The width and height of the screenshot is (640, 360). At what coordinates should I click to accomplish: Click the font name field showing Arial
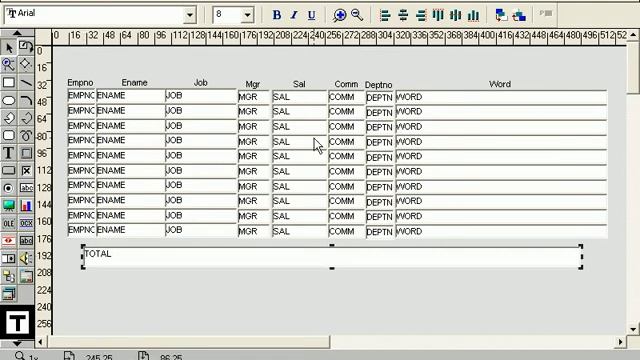pyautogui.click(x=94, y=15)
